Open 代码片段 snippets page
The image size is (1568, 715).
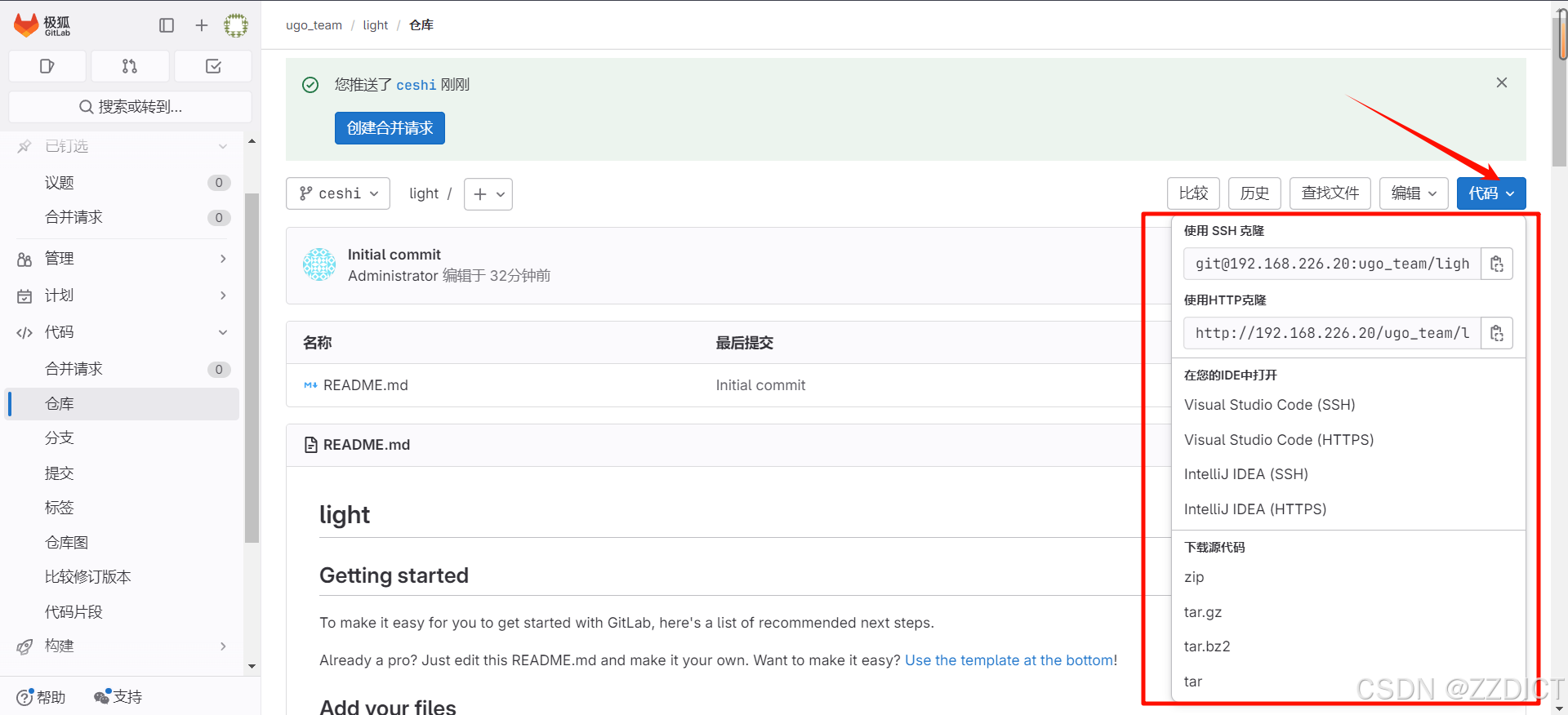tap(122, 612)
